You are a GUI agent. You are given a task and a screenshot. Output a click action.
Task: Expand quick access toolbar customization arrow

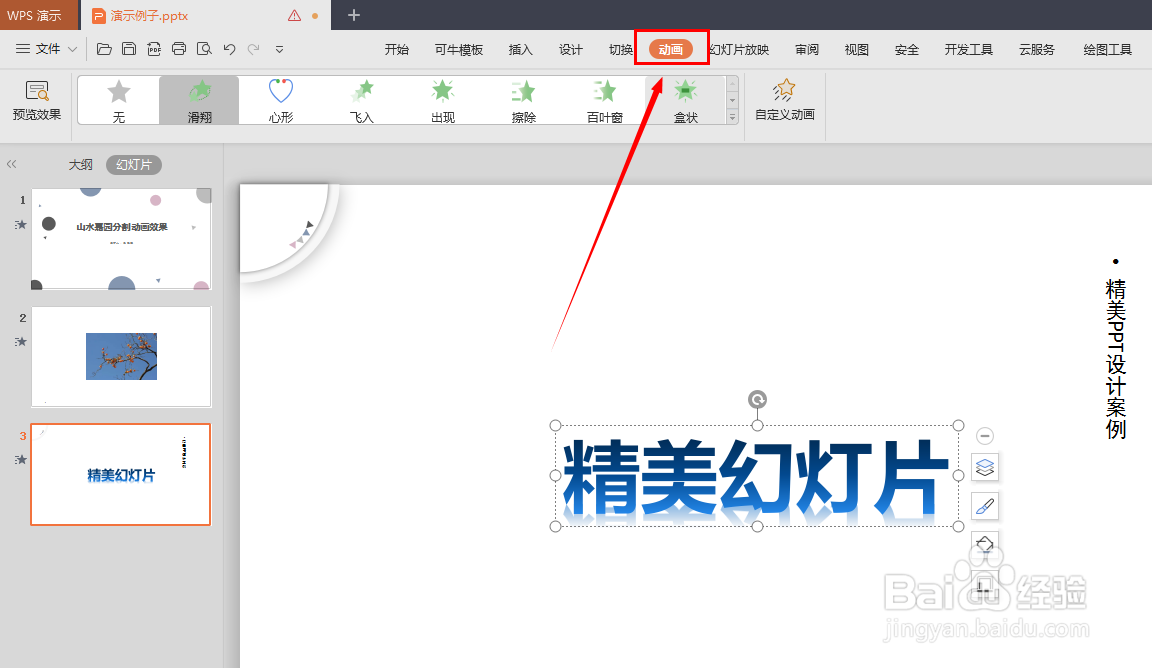[279, 50]
